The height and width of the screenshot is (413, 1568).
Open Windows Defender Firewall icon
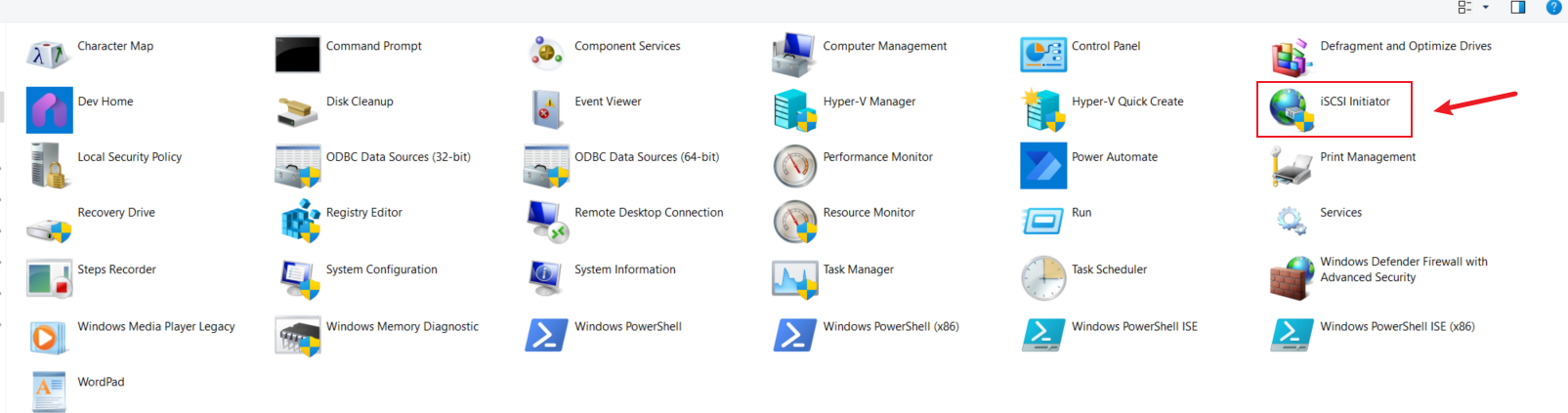tap(1292, 278)
